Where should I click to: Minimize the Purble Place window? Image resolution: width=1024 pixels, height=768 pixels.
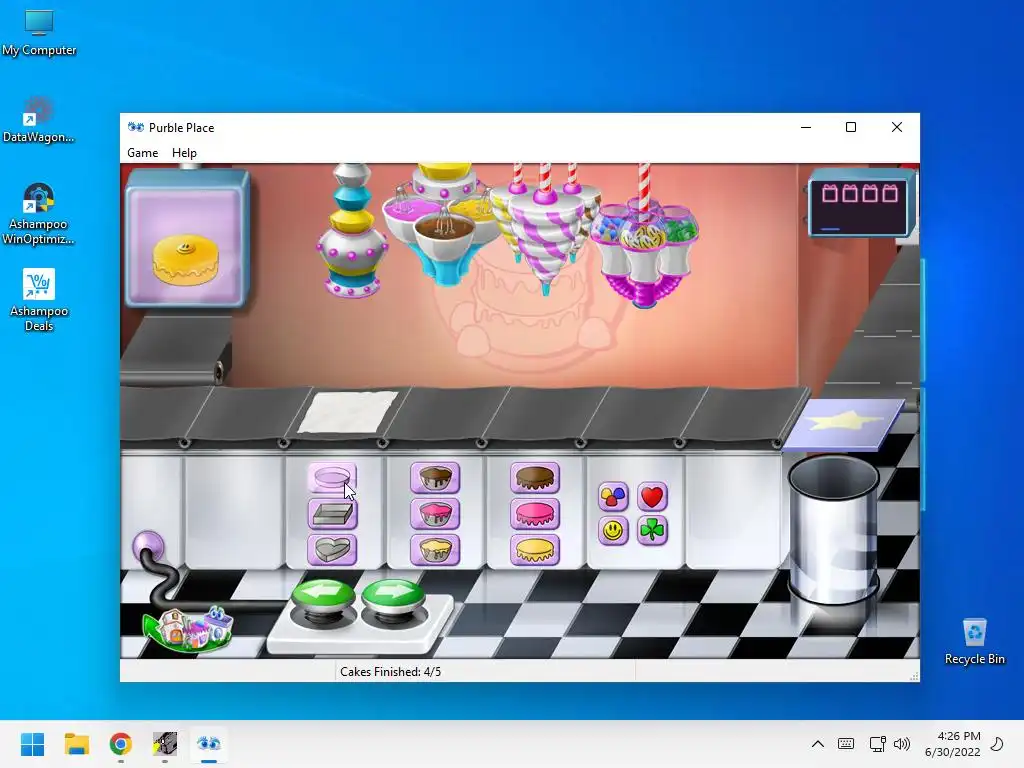(806, 127)
